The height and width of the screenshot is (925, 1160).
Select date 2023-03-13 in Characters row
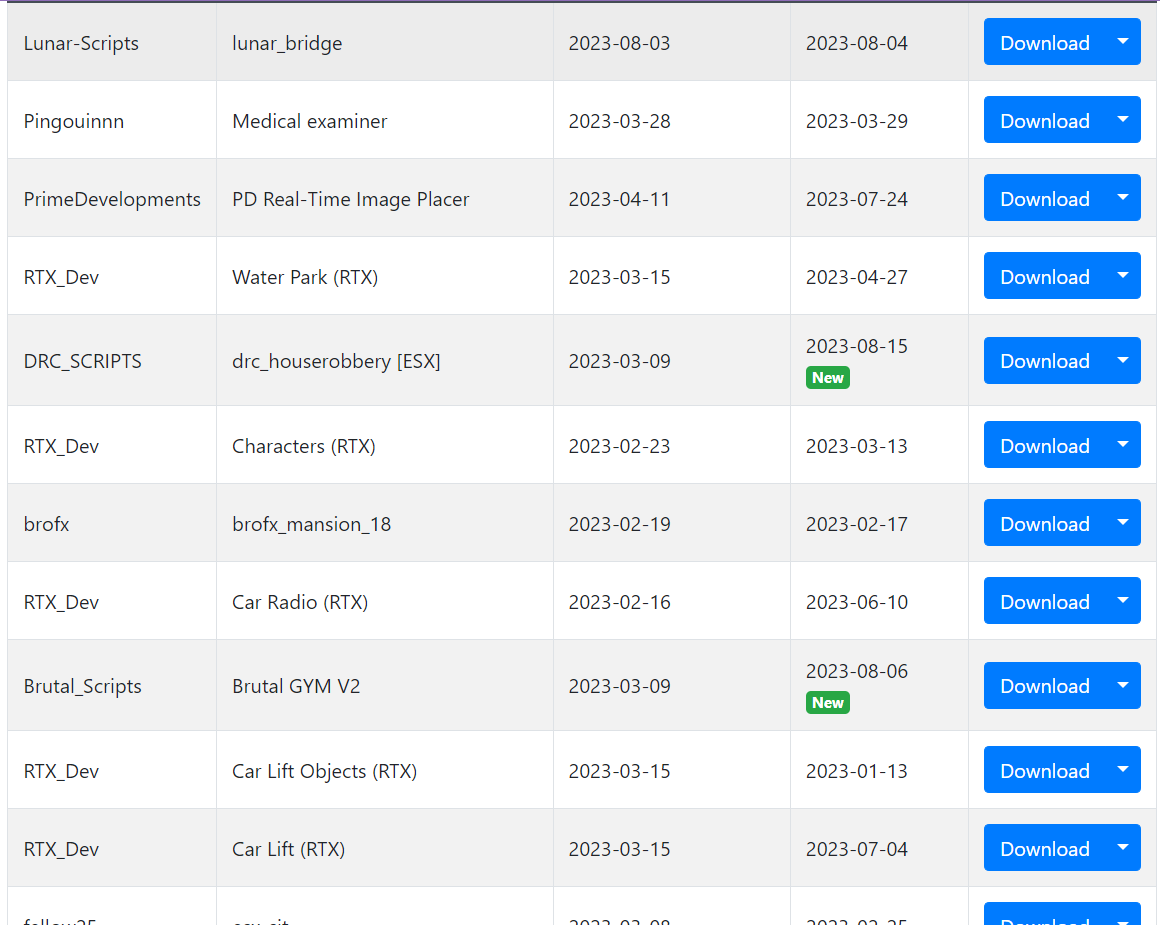tap(857, 446)
